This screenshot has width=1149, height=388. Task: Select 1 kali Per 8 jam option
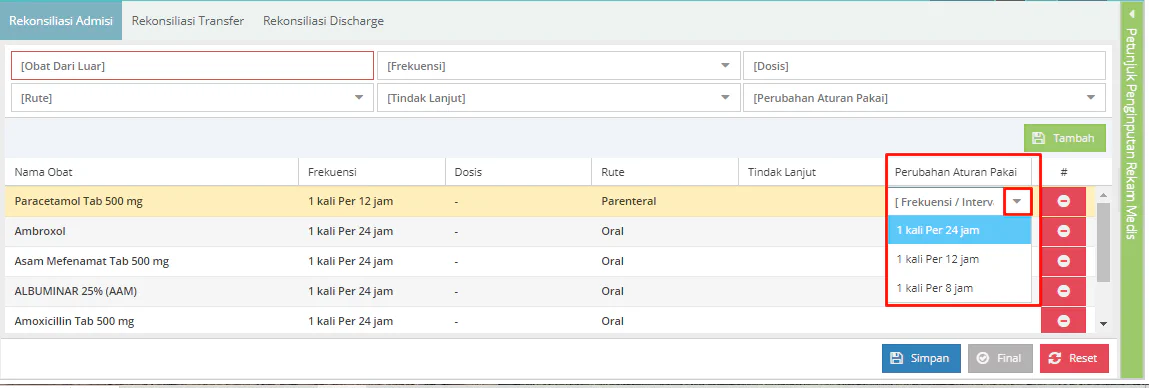click(959, 288)
